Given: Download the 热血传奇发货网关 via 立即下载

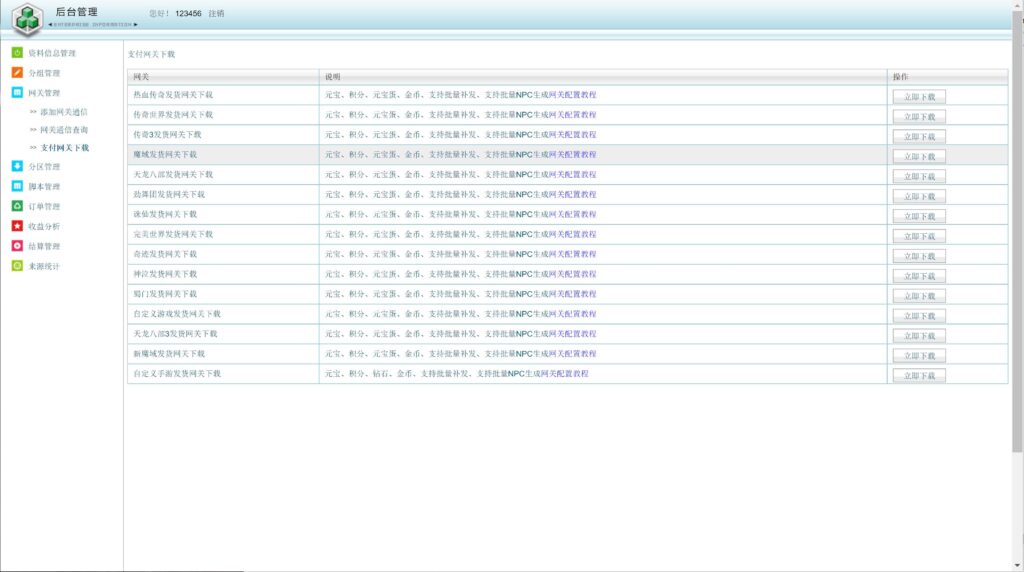Looking at the screenshot, I should pyautogui.click(x=919, y=97).
